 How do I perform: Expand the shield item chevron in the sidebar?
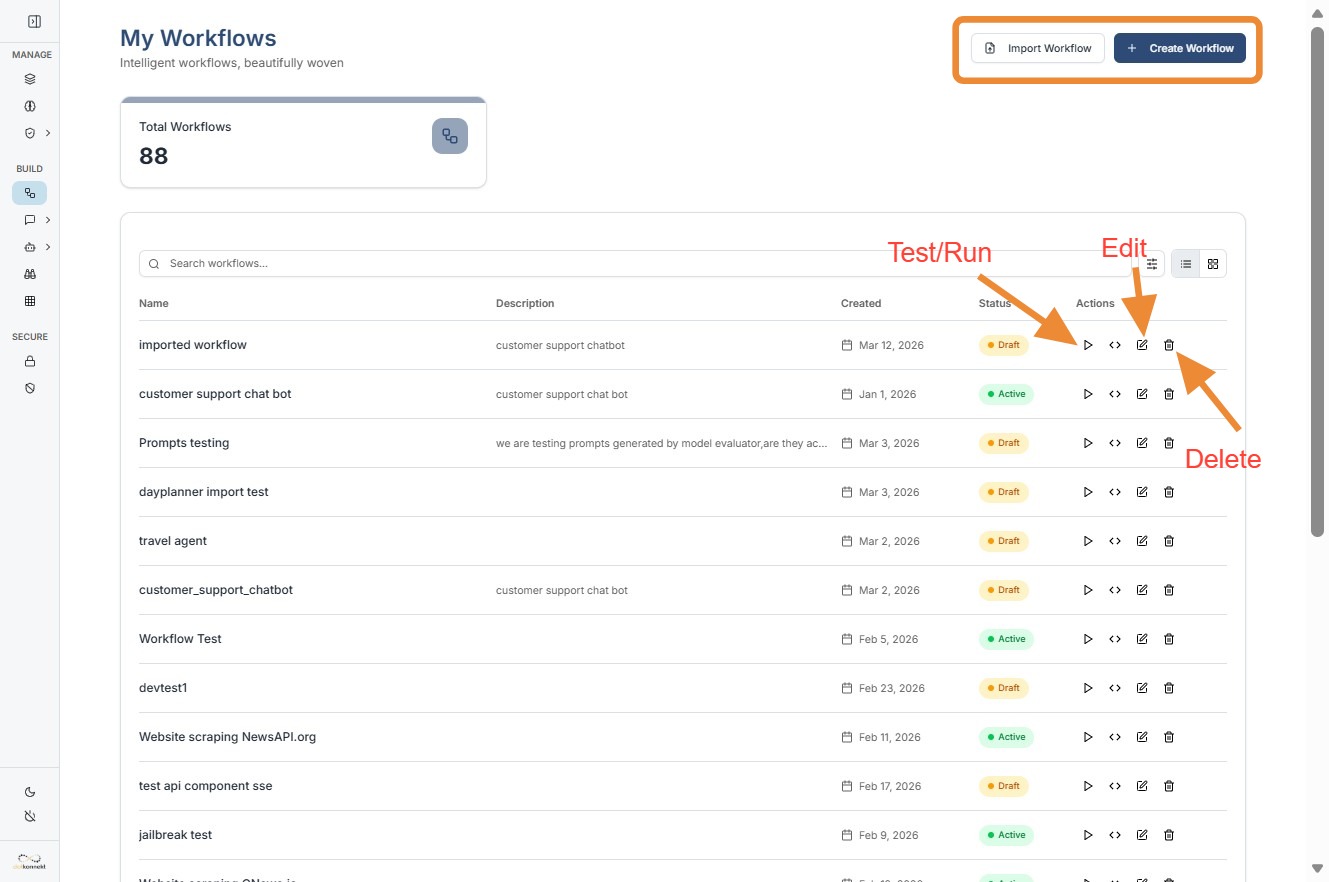48,133
